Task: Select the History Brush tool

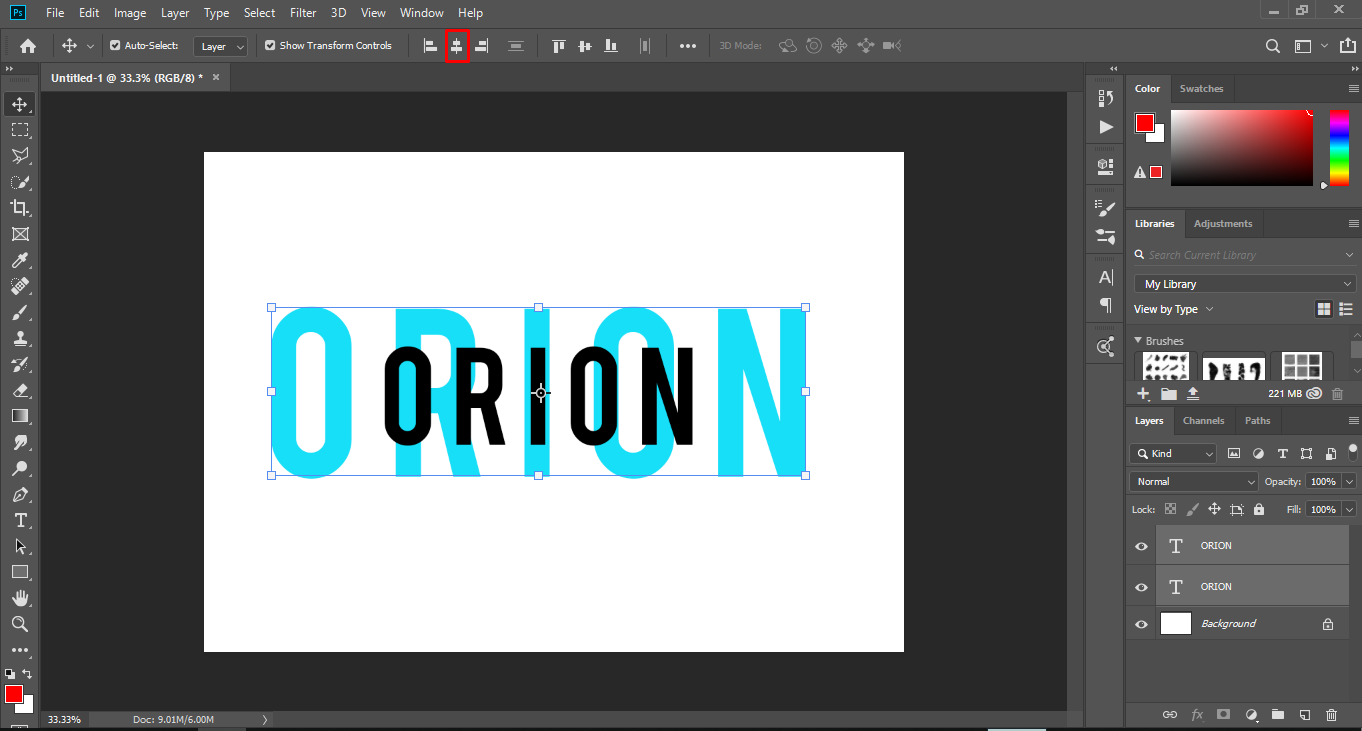Action: click(x=20, y=364)
